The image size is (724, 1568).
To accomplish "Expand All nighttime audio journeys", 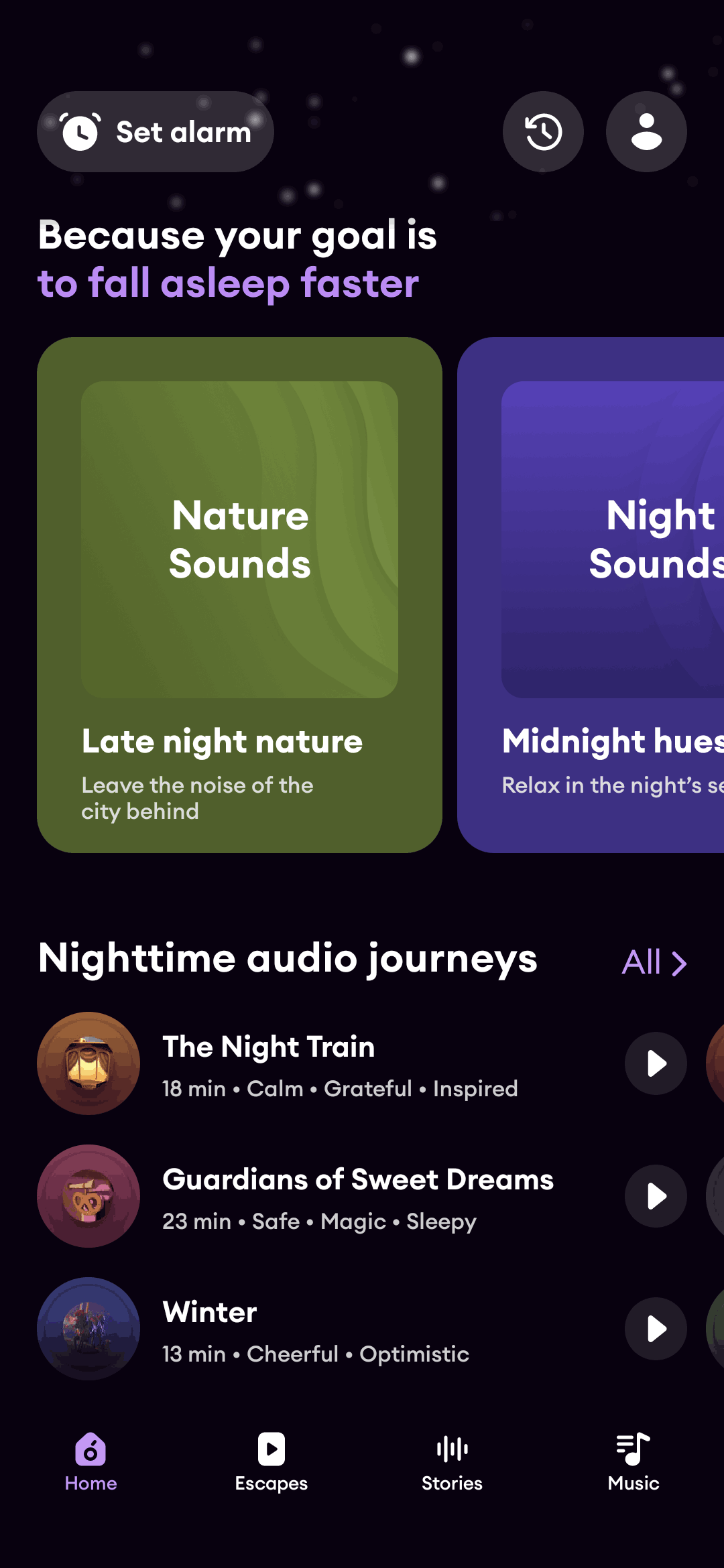I will pyautogui.click(x=654, y=963).
